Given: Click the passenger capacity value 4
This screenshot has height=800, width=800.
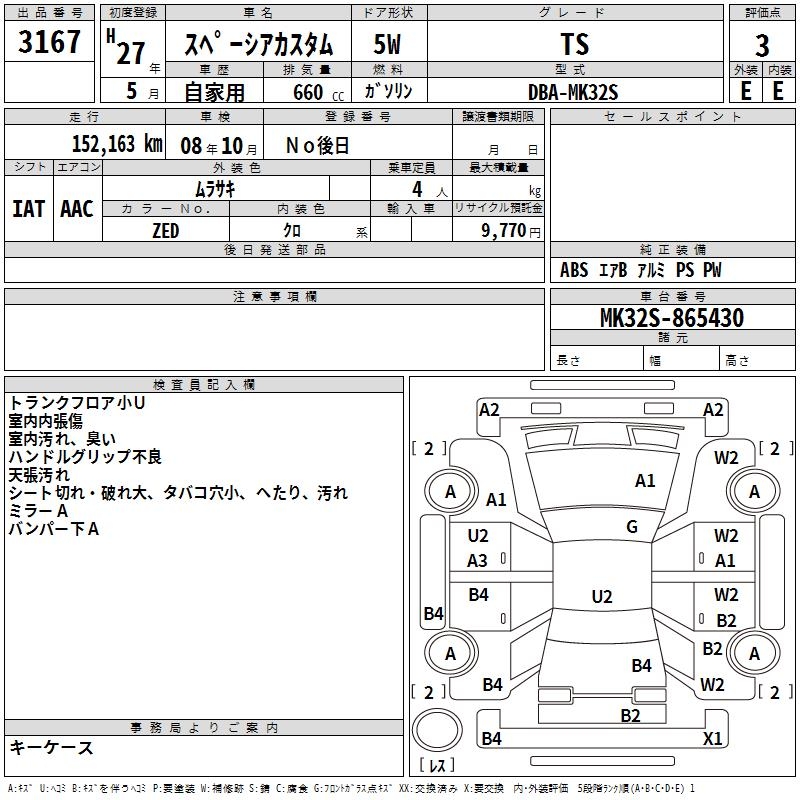Looking at the screenshot, I should tap(417, 190).
